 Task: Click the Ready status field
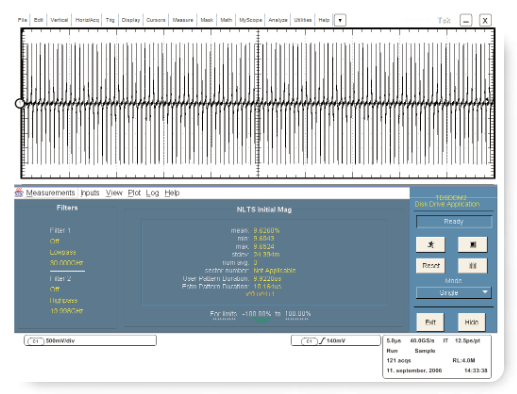(454, 222)
